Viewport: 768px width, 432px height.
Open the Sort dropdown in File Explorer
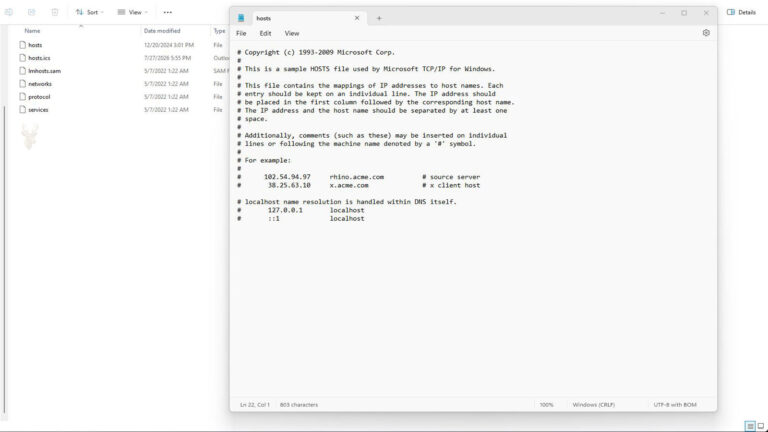[89, 12]
